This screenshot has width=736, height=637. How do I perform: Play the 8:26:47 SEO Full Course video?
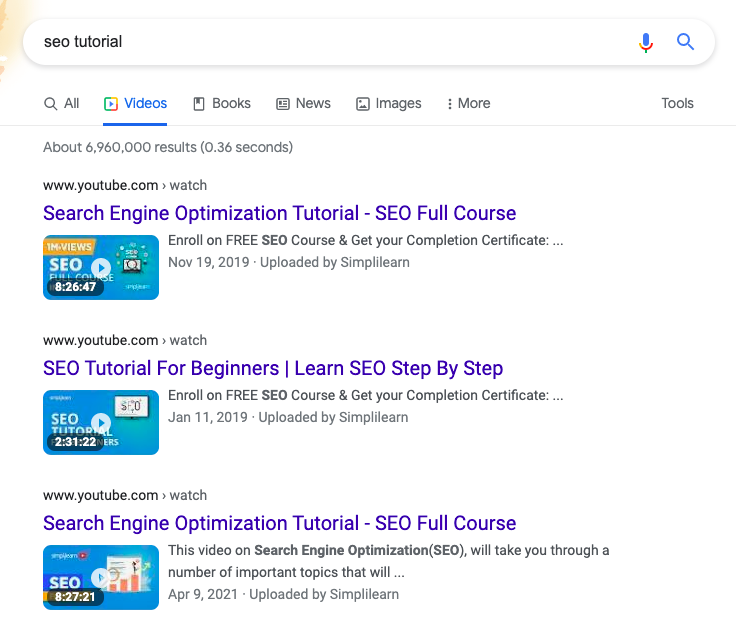click(x=101, y=267)
